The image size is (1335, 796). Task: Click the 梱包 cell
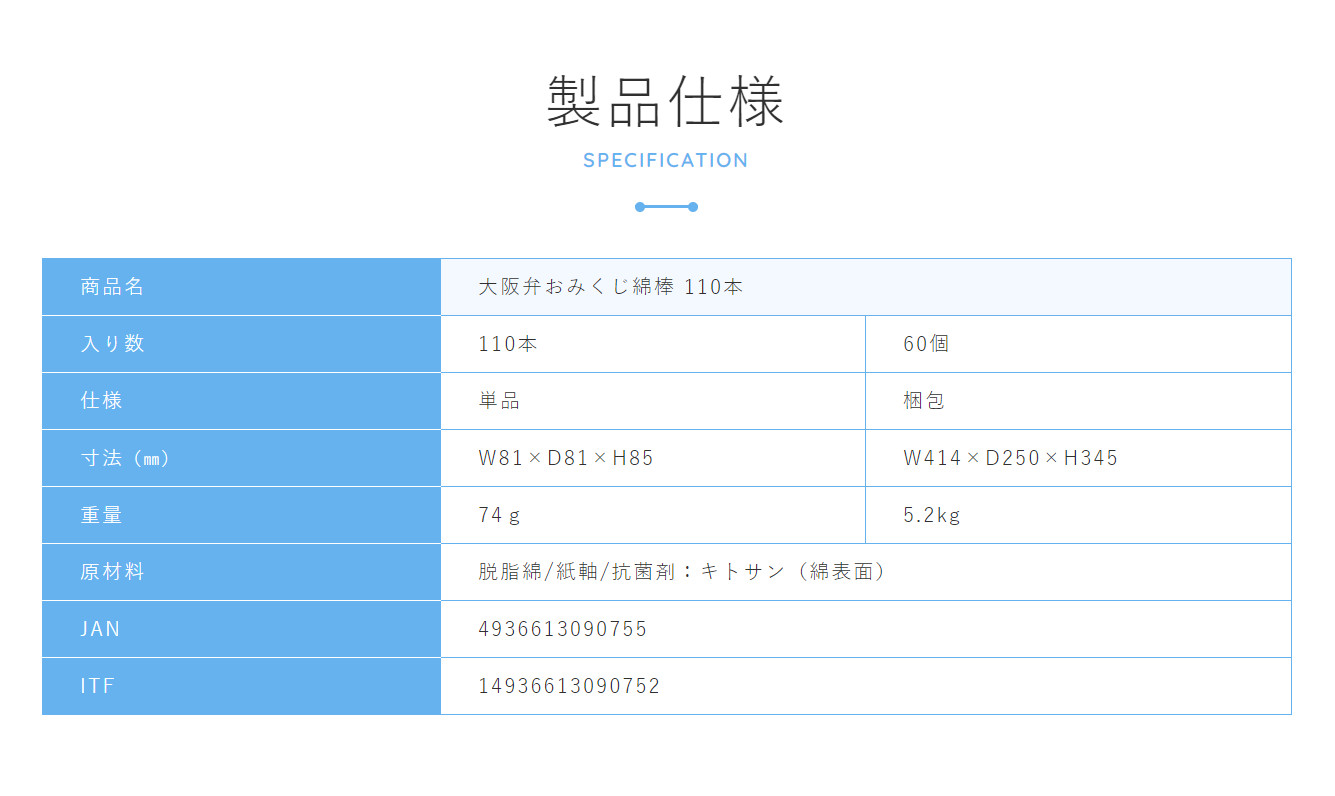(x=924, y=401)
